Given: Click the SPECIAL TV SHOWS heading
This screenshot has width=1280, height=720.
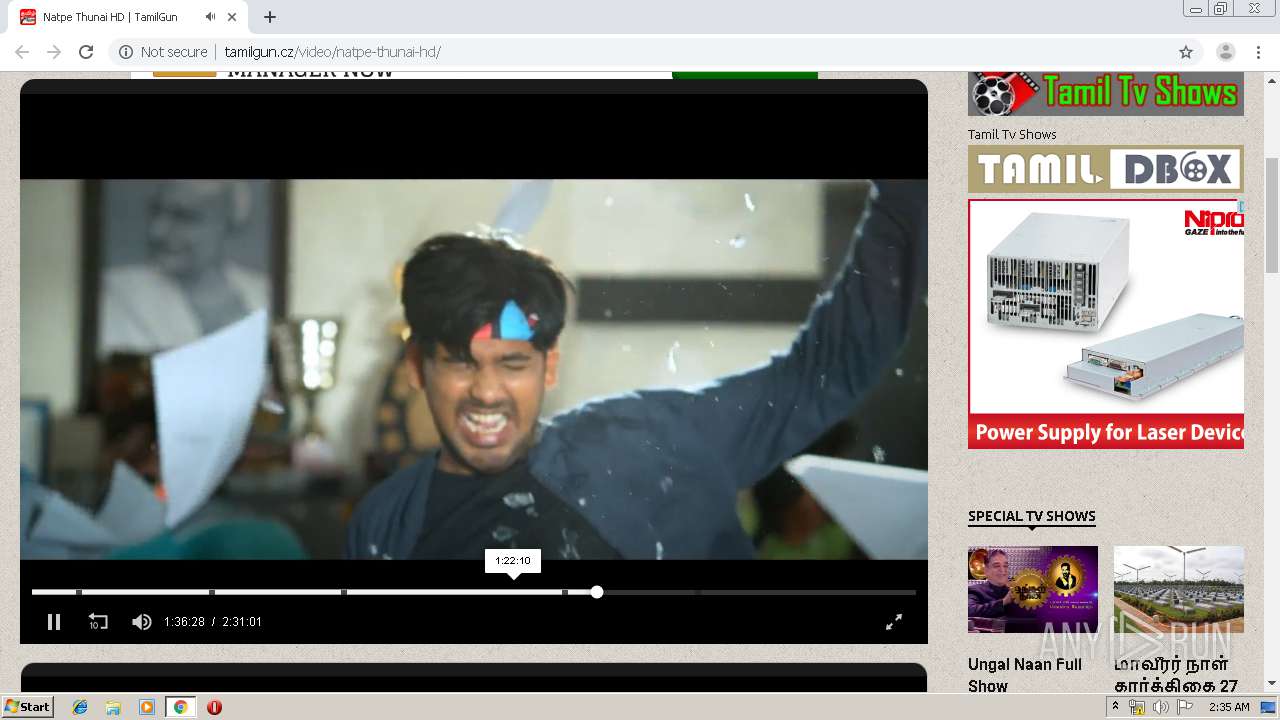Looking at the screenshot, I should (1032, 516).
